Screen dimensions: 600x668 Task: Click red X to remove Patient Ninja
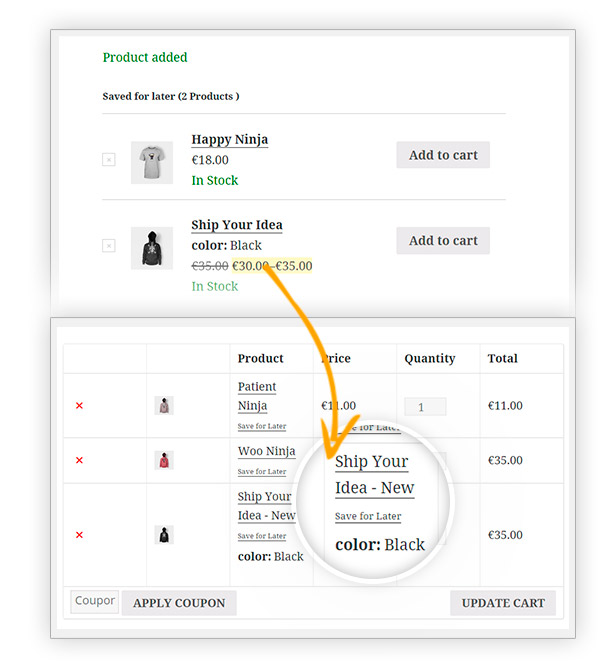click(x=79, y=406)
